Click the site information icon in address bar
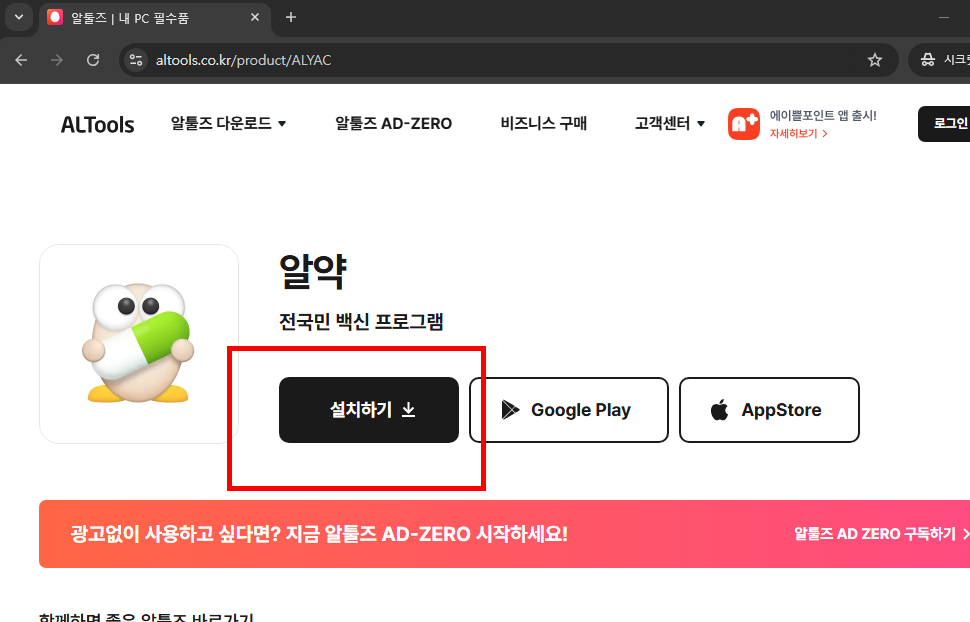 point(134,60)
